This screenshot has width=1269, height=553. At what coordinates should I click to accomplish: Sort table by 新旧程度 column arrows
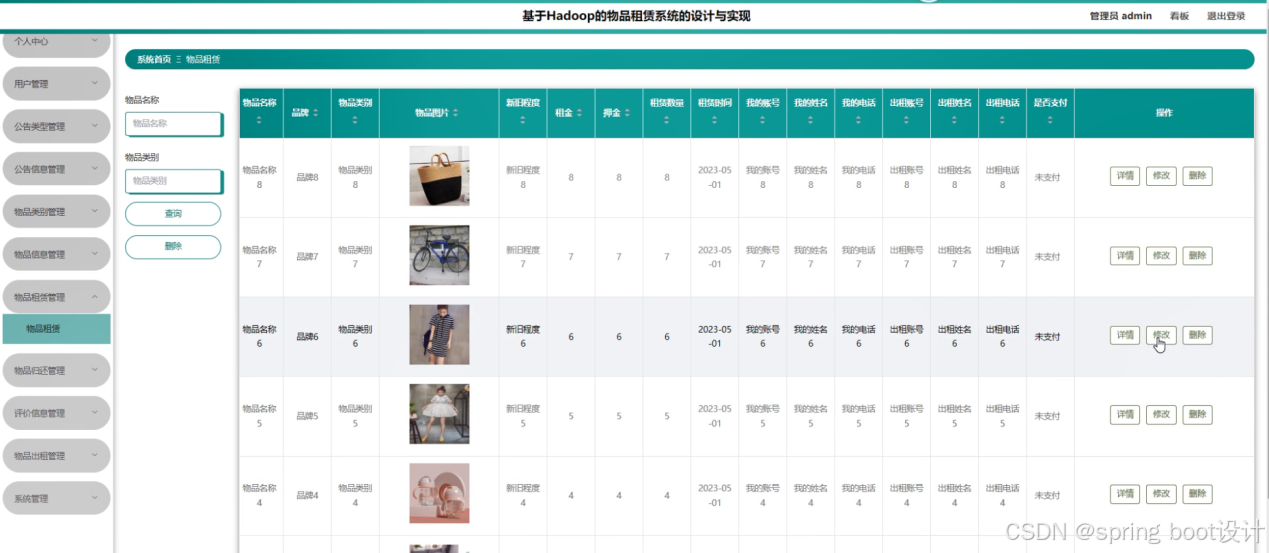pos(523,120)
